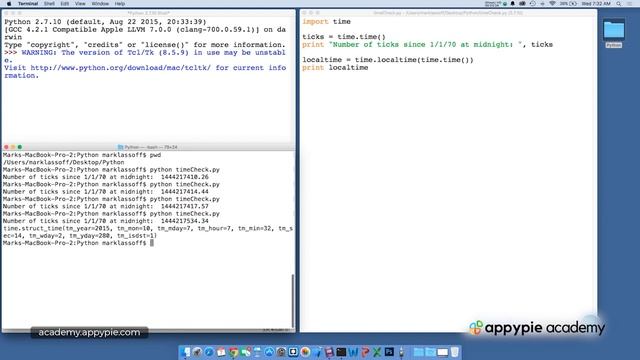
Task: Click the 'print localtime' line in the editor
Action: pos(335,68)
